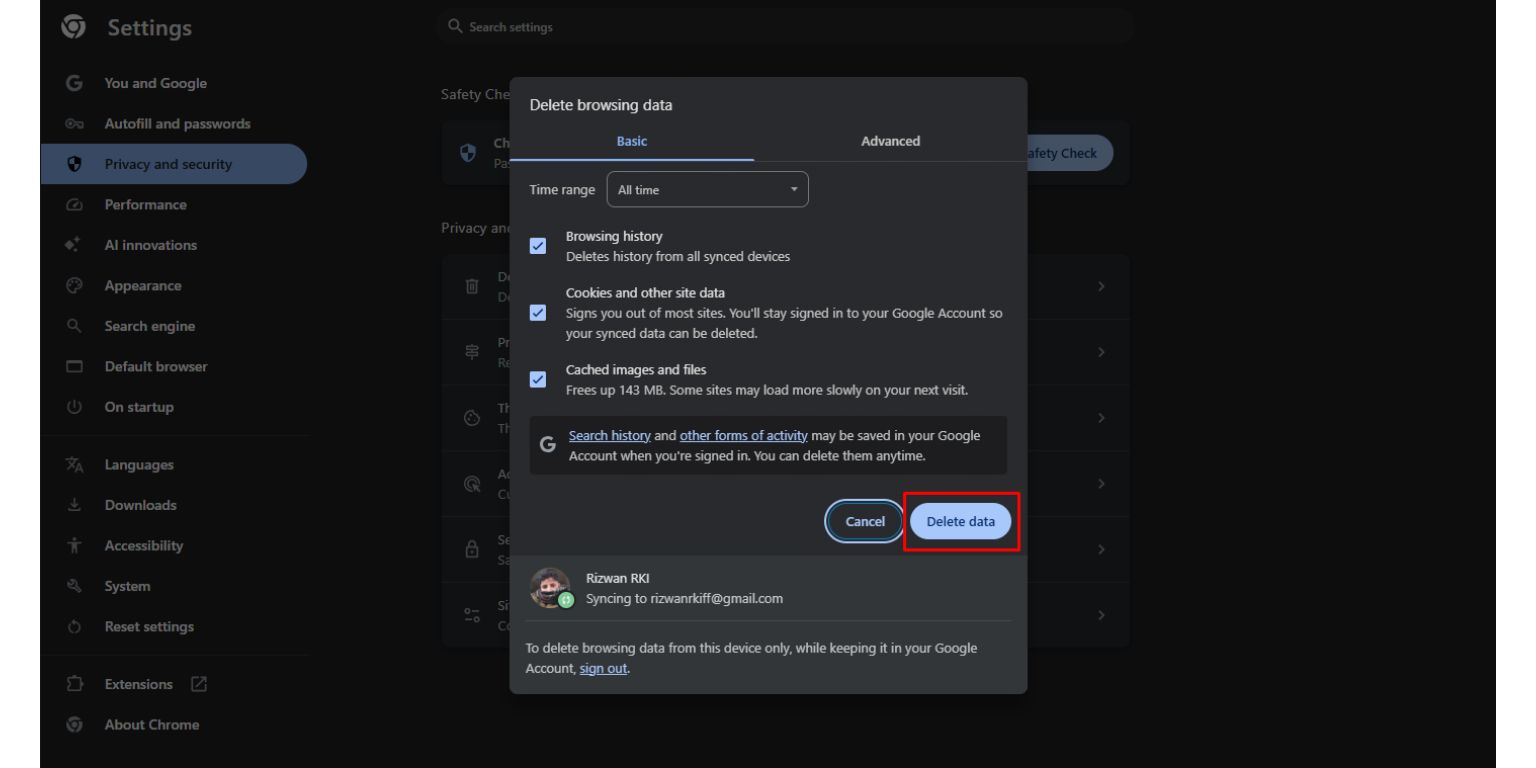This screenshot has height=768, width=1536.
Task: Click the Safety Check shield icon
Action: [x=467, y=153]
